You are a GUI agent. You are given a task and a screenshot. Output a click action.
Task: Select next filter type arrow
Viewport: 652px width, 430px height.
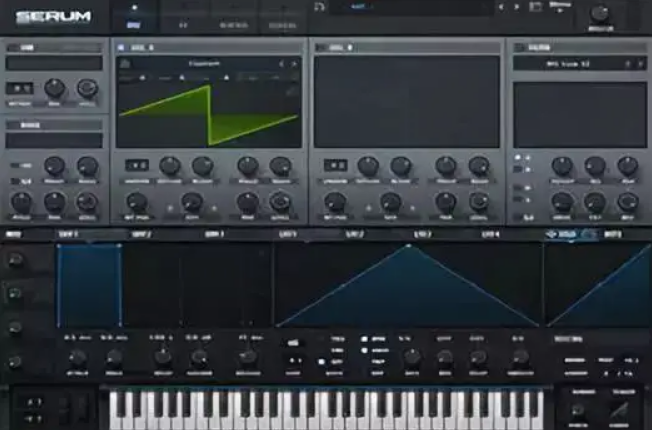point(640,64)
